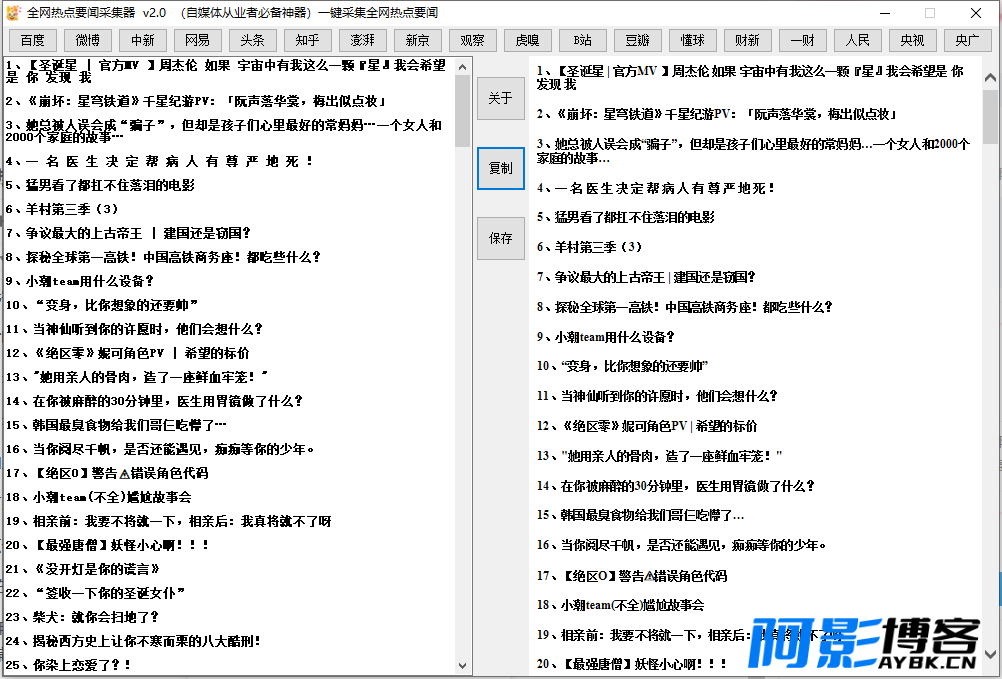Image resolution: width=1002 pixels, height=679 pixels.
Task: Click the right panel's scroll-down arrow
Action: pyautogui.click(x=990, y=655)
